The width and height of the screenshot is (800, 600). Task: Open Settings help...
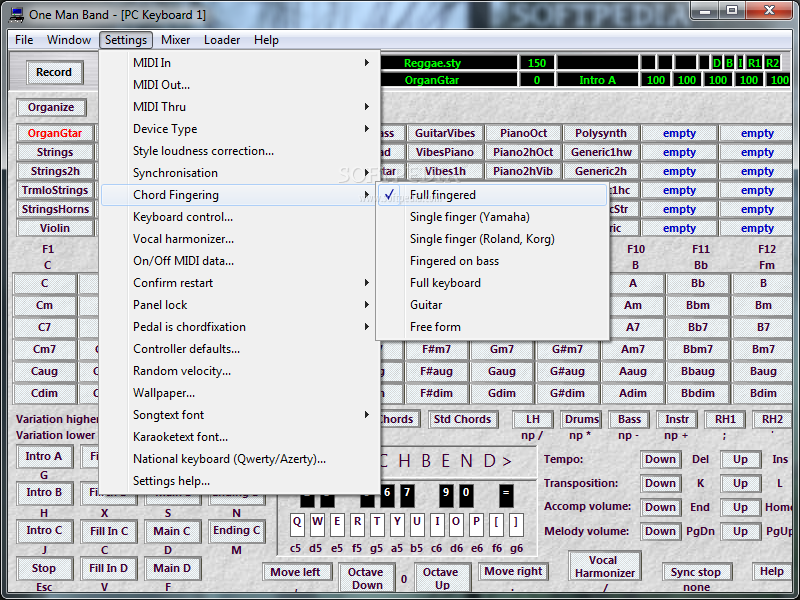(x=240, y=481)
